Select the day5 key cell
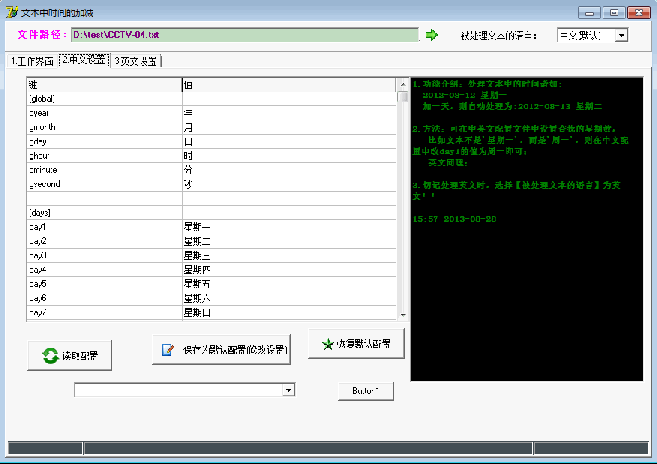This screenshot has height=464, width=657. [x=104, y=284]
